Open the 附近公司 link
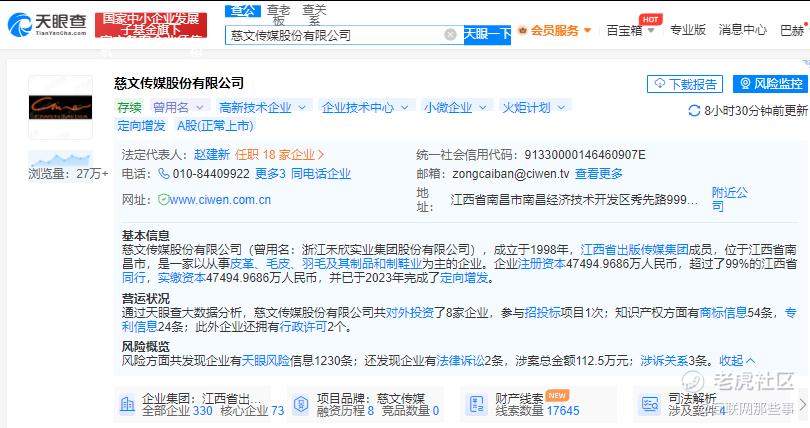Screen dimensions: 810x428 coord(729,199)
